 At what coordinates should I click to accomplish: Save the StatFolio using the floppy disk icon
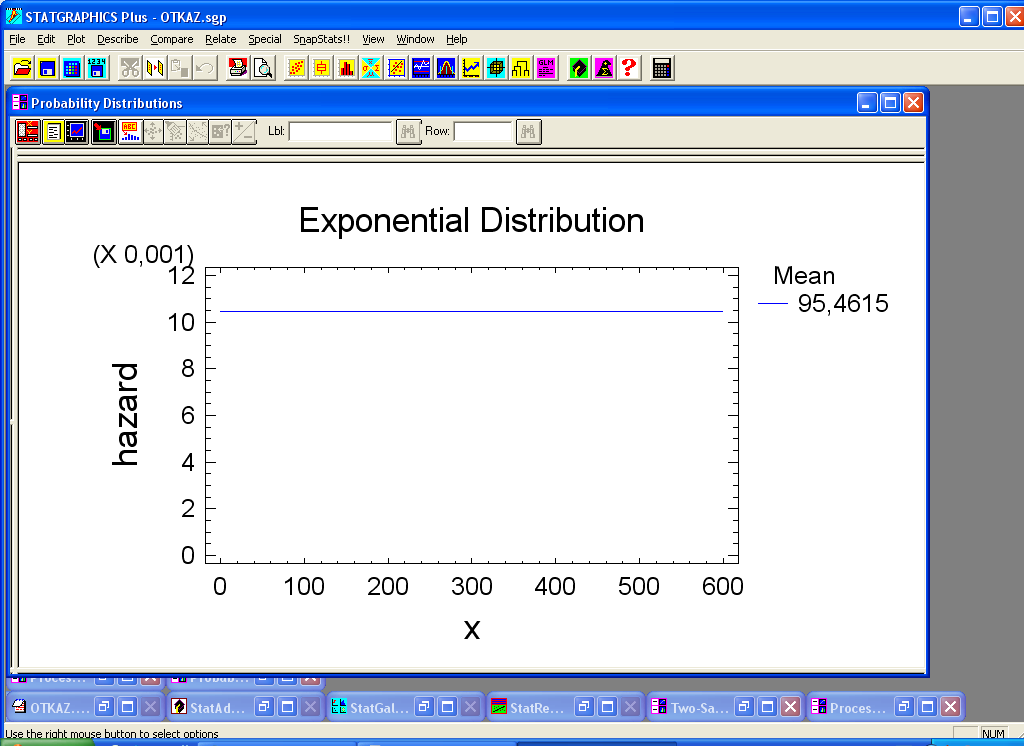47,68
